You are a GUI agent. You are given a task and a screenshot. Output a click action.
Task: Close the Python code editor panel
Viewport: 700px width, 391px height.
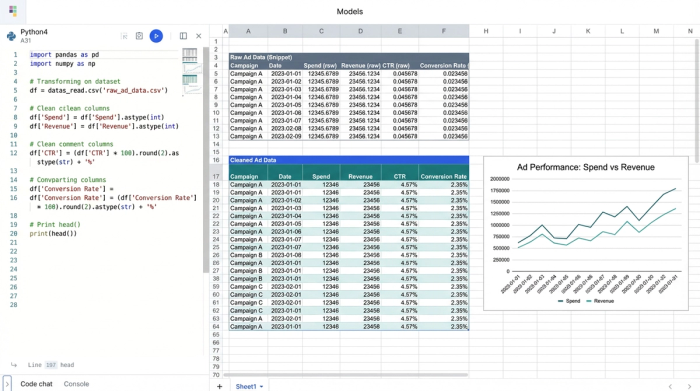click(199, 36)
